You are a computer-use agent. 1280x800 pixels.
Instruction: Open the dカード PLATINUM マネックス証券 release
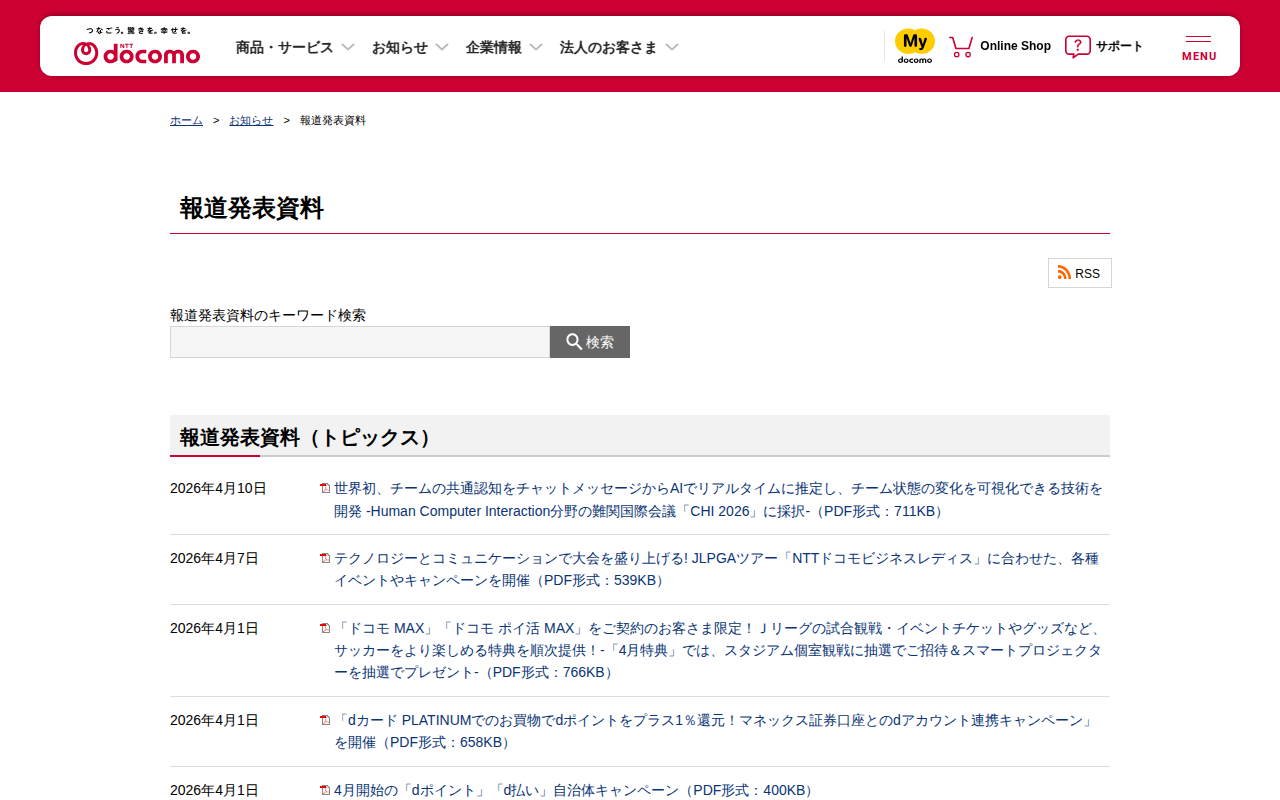pyautogui.click(x=715, y=732)
